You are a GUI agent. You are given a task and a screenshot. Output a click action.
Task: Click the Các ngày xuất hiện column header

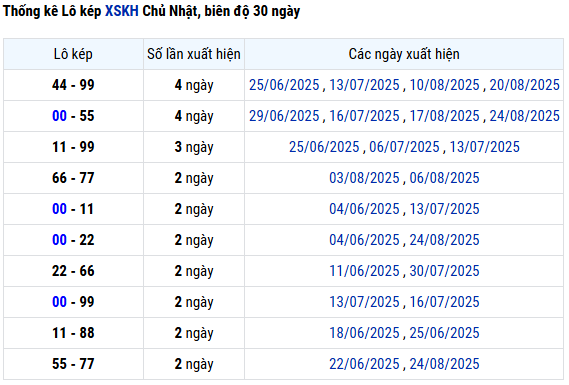tap(404, 54)
